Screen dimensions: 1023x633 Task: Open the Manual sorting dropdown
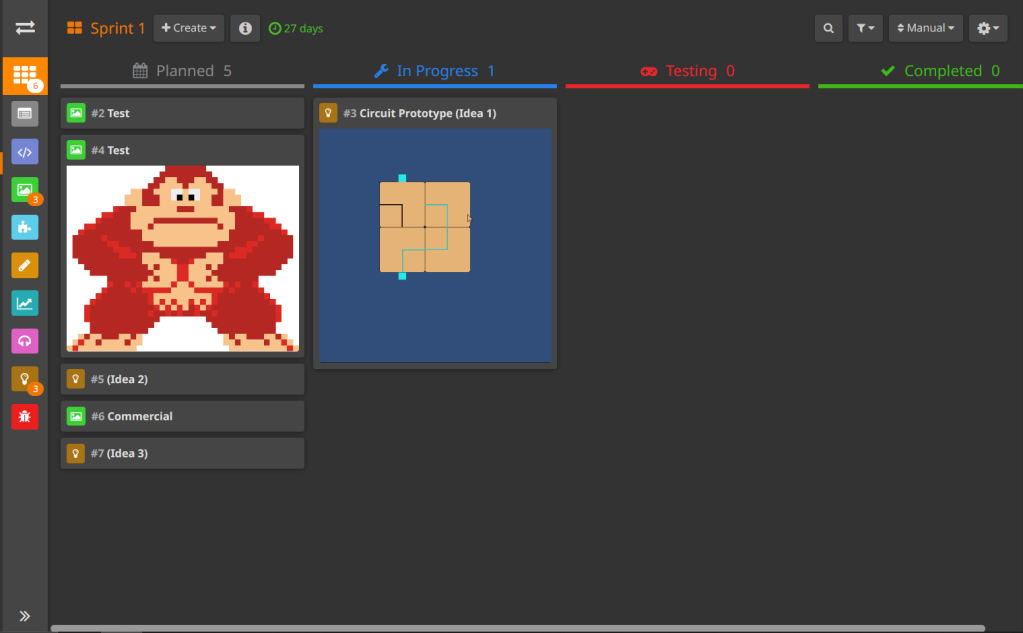[926, 28]
